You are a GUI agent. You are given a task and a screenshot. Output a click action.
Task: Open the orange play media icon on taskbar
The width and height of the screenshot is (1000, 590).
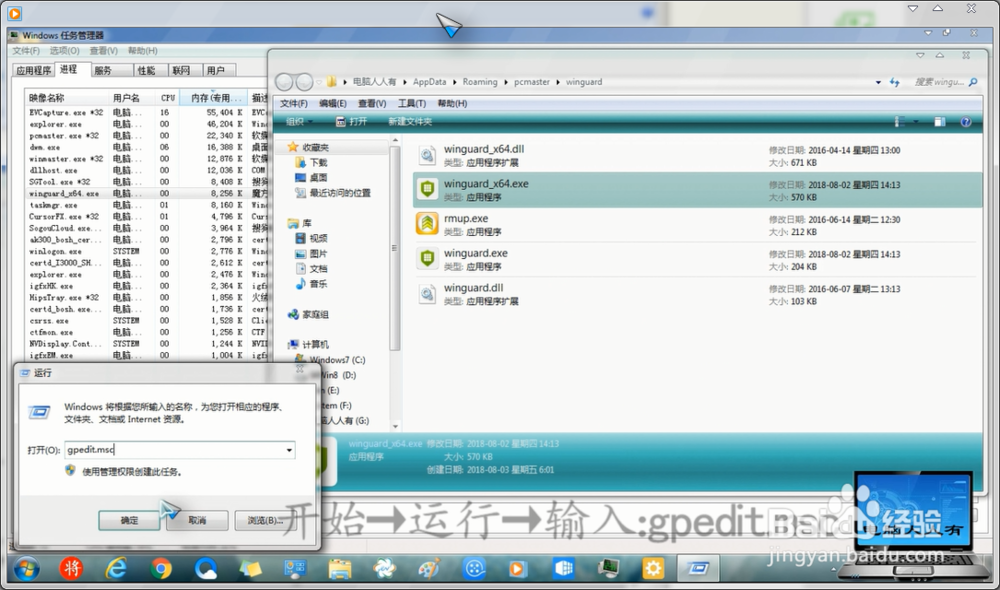517,568
